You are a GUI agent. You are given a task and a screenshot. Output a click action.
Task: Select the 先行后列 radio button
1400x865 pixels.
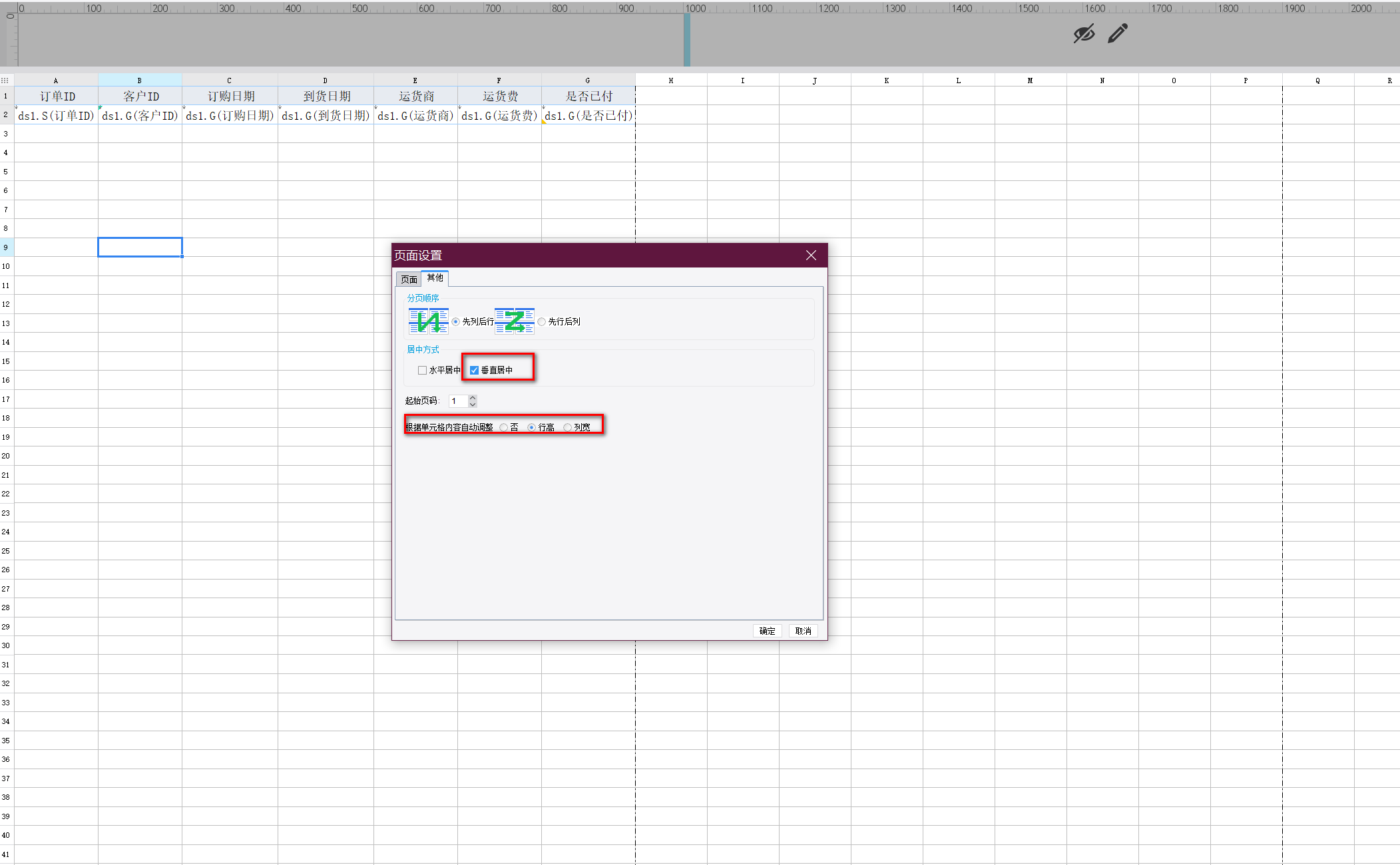click(542, 321)
